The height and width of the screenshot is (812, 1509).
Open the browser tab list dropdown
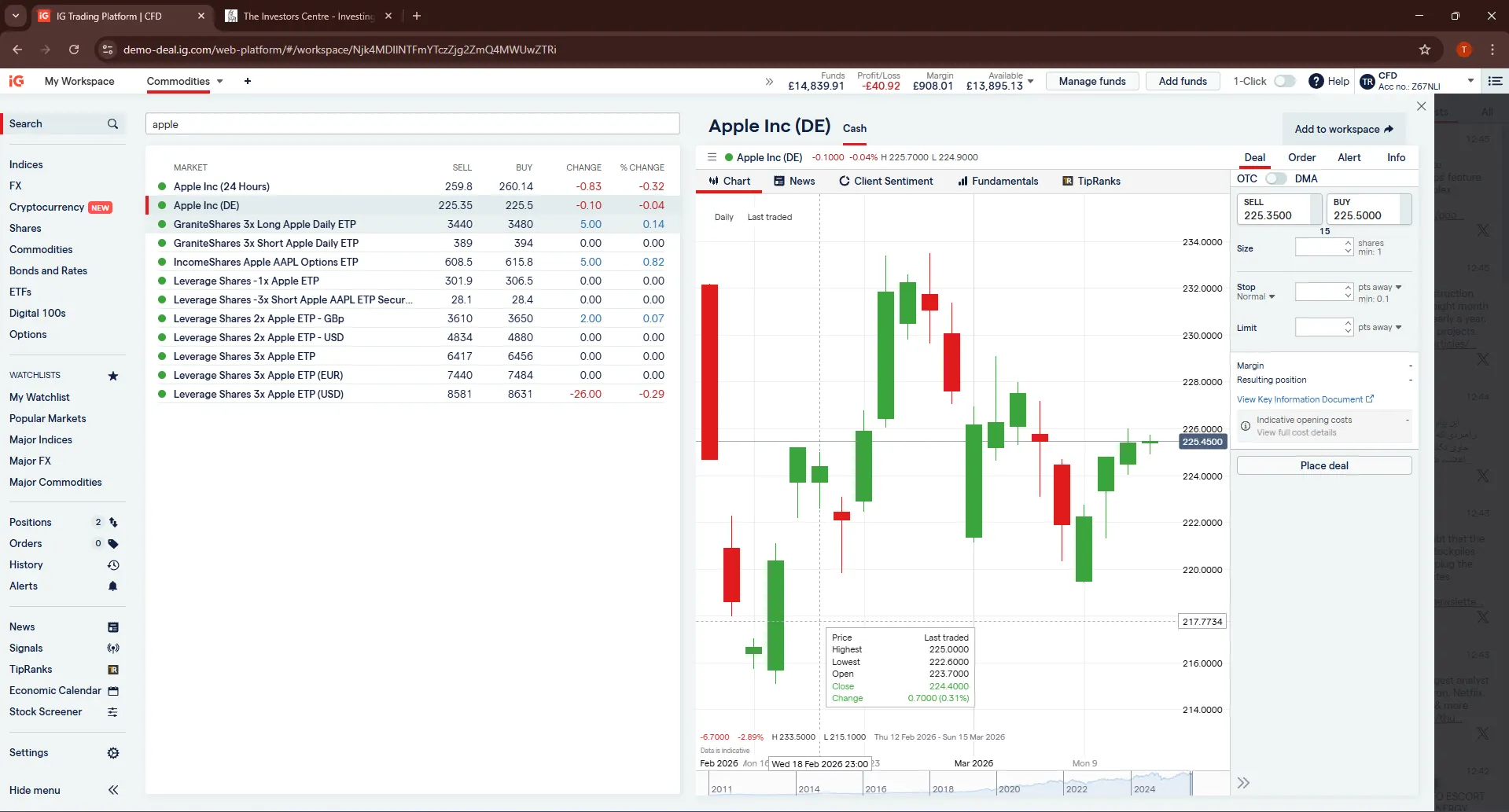click(x=16, y=16)
